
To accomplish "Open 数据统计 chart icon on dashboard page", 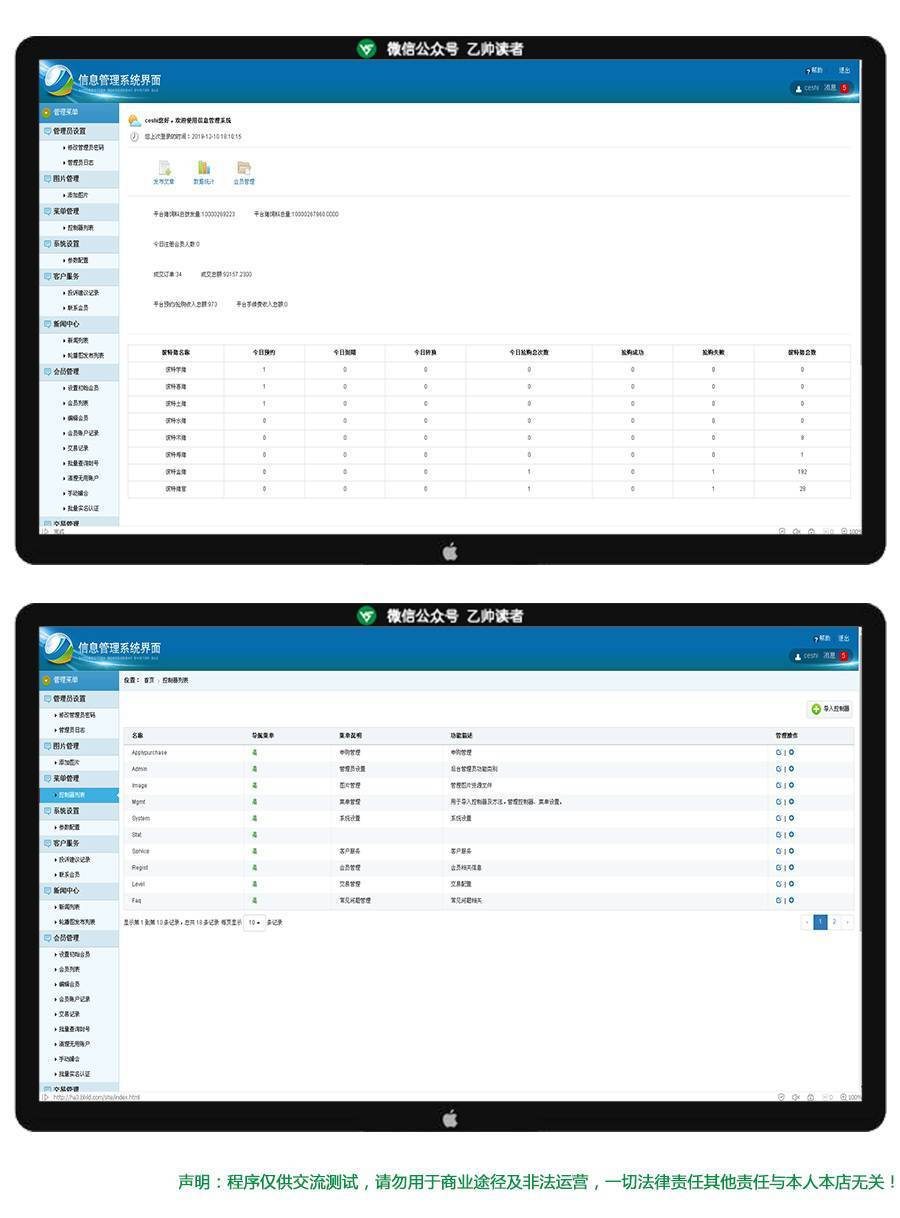I will 204,168.
